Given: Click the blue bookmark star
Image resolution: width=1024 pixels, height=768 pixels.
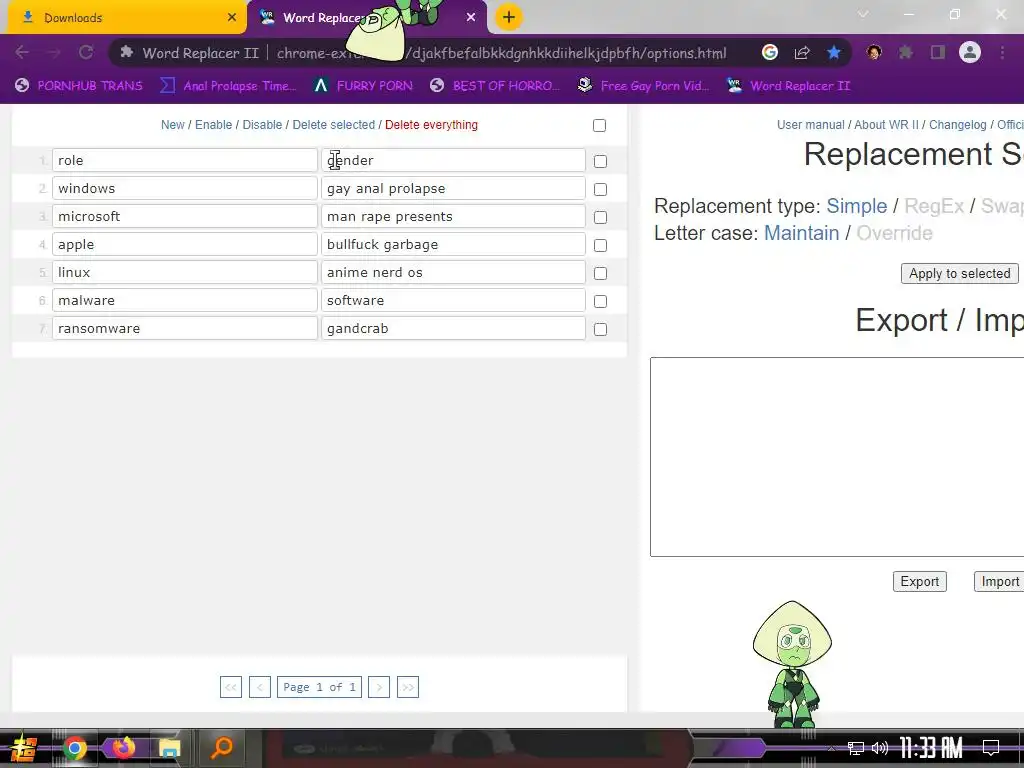Looking at the screenshot, I should pos(834,52).
